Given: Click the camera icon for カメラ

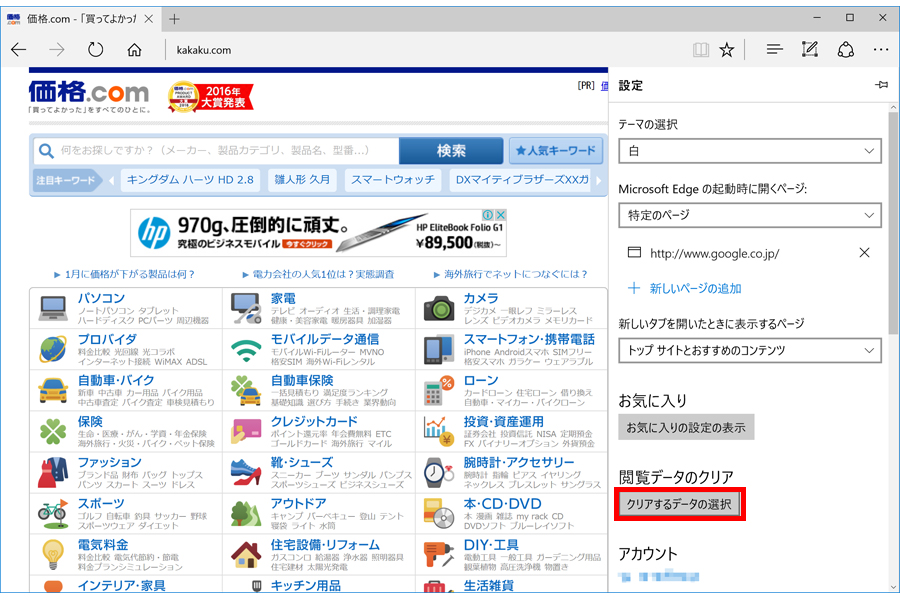Looking at the screenshot, I should tap(439, 308).
